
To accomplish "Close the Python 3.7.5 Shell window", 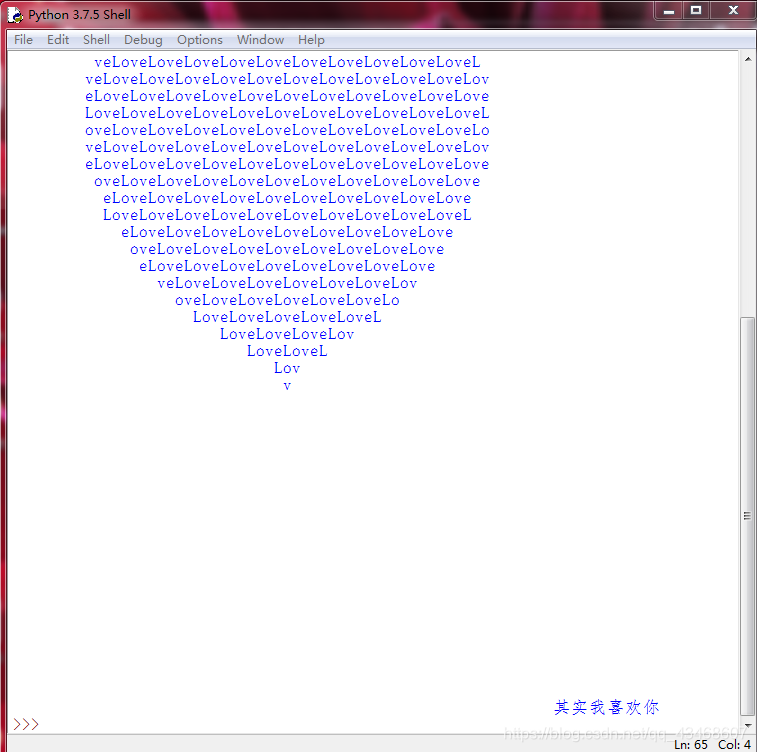I will pos(733,11).
